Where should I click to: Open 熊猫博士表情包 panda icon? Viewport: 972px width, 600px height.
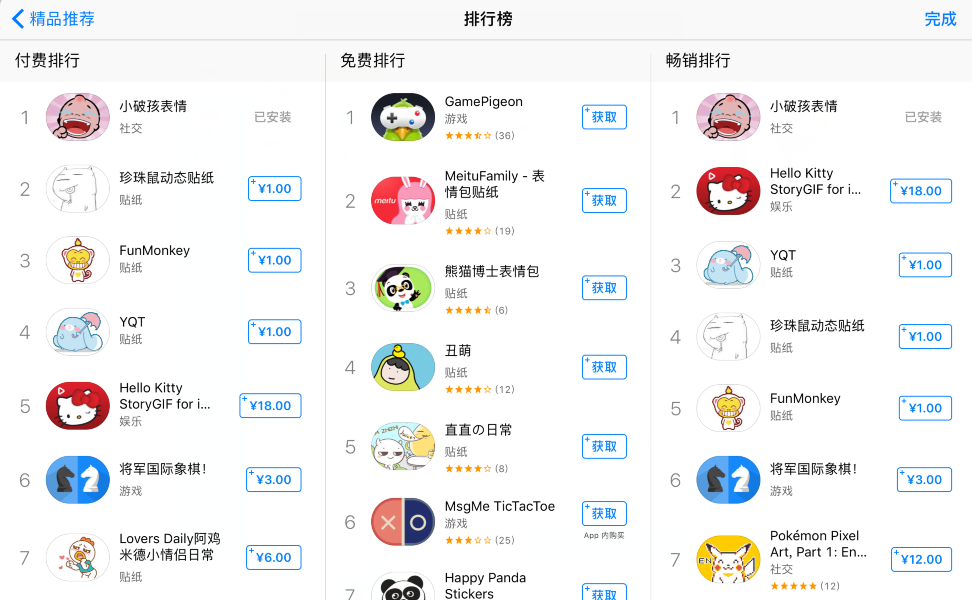tap(403, 288)
